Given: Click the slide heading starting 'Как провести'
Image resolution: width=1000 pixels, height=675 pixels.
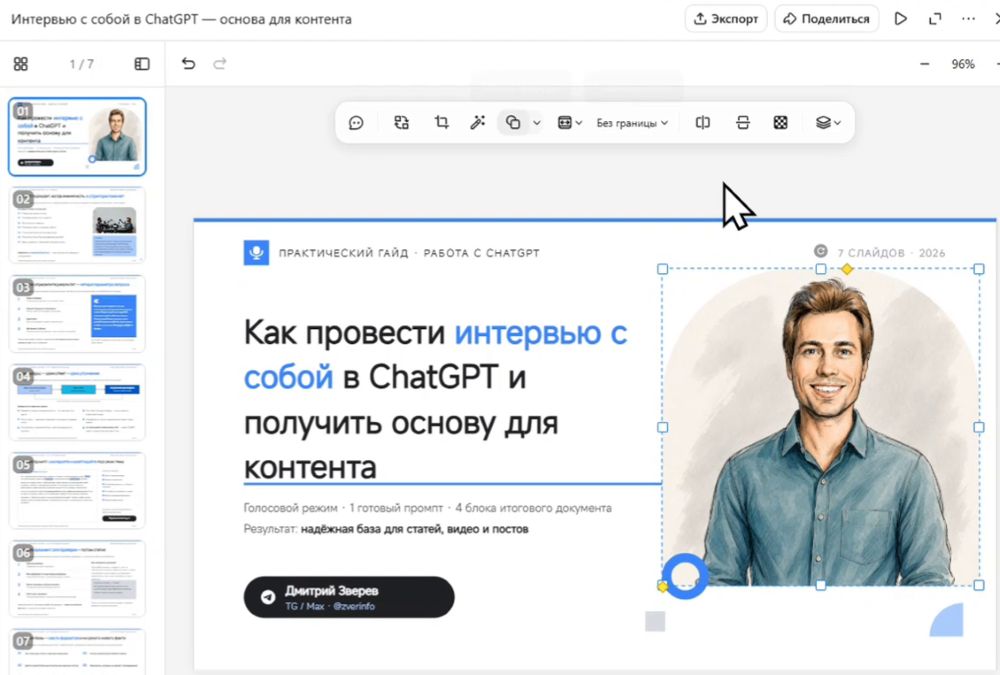Looking at the screenshot, I should point(436,399).
